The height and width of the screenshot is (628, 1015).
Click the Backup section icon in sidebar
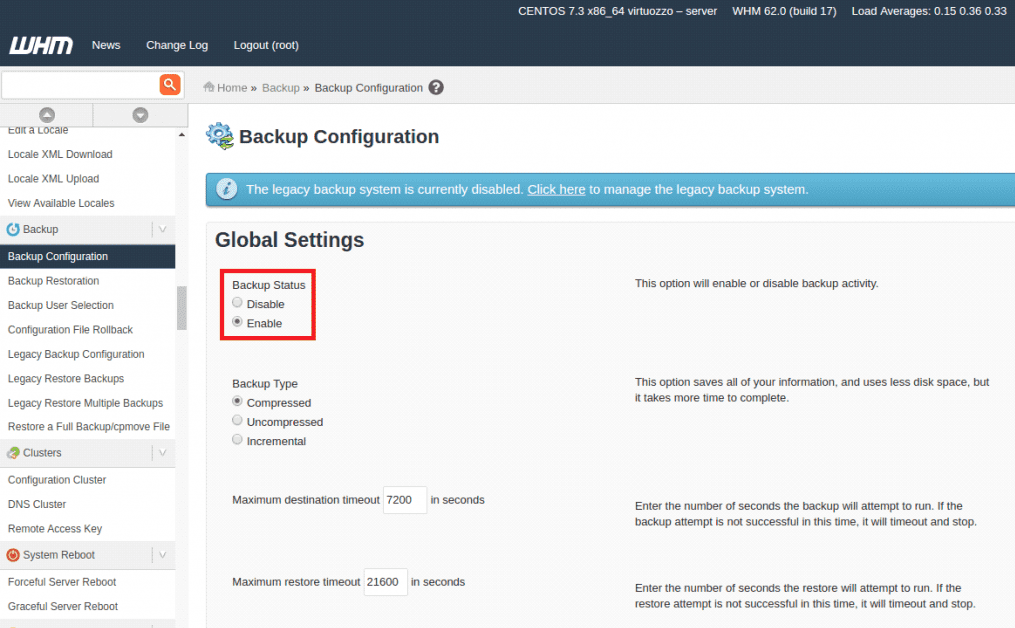coord(13,230)
